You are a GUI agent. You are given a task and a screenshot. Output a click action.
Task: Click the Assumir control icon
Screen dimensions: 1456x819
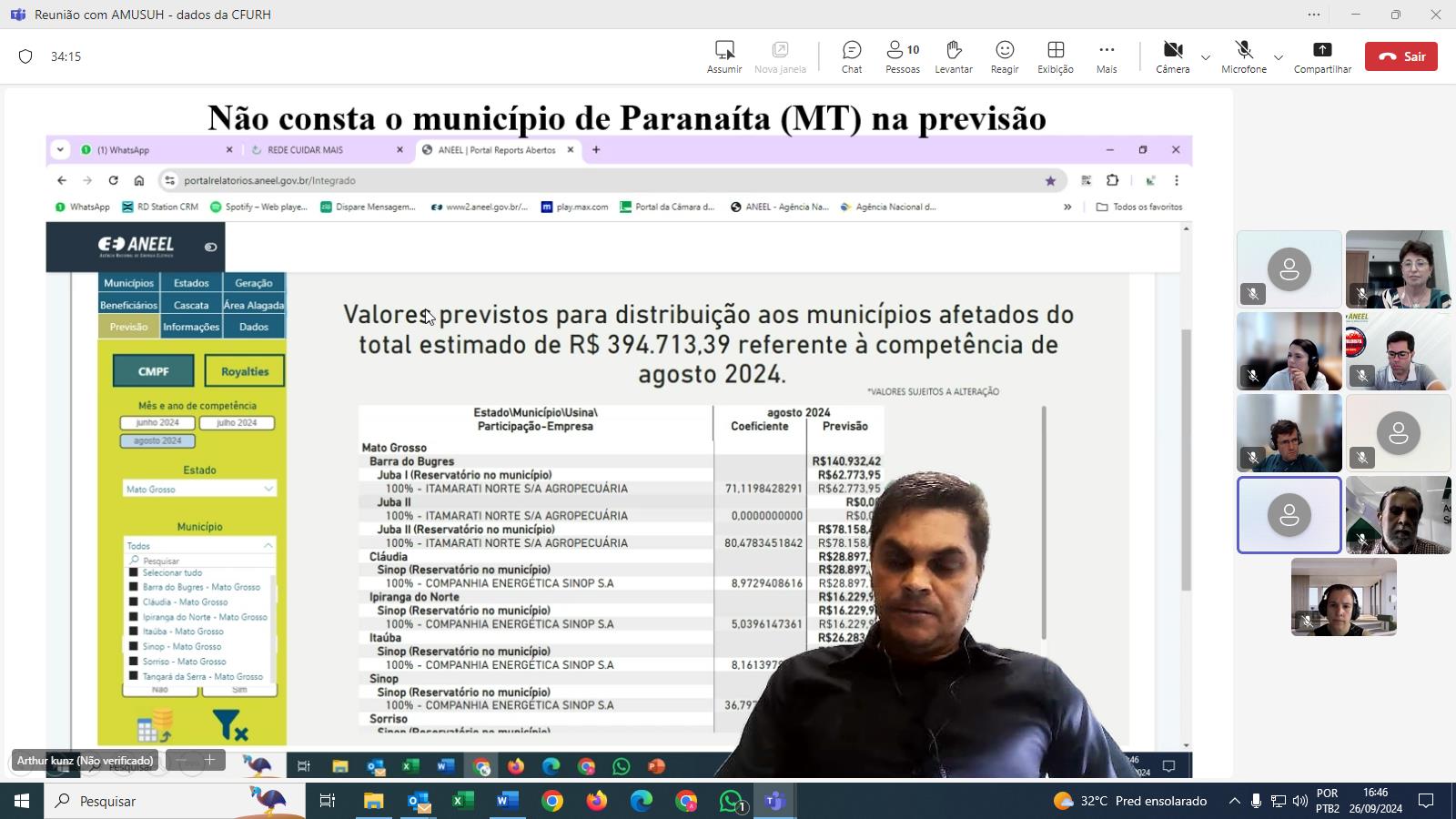(724, 50)
